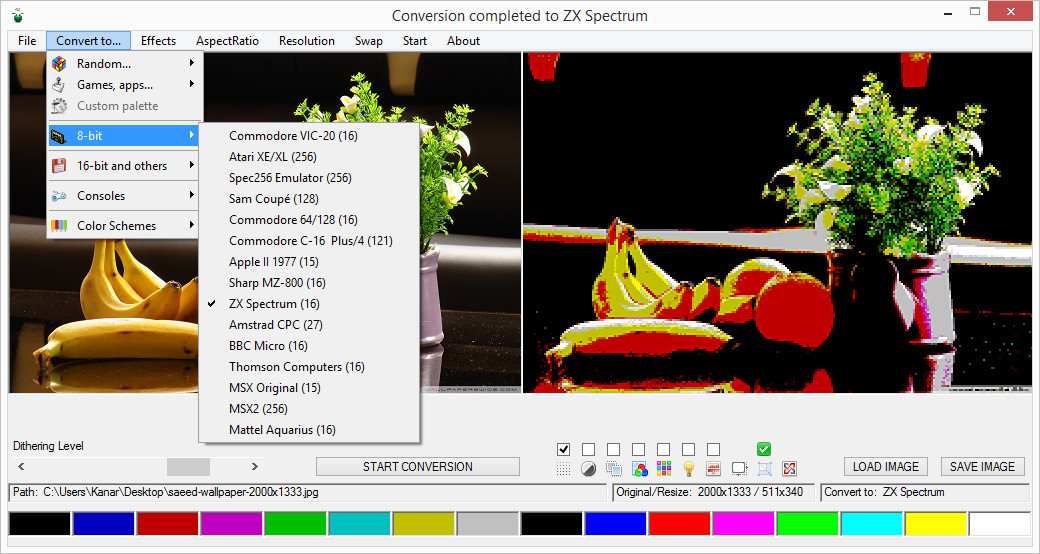
Task: Select MSX Original (15)
Action: click(309, 387)
